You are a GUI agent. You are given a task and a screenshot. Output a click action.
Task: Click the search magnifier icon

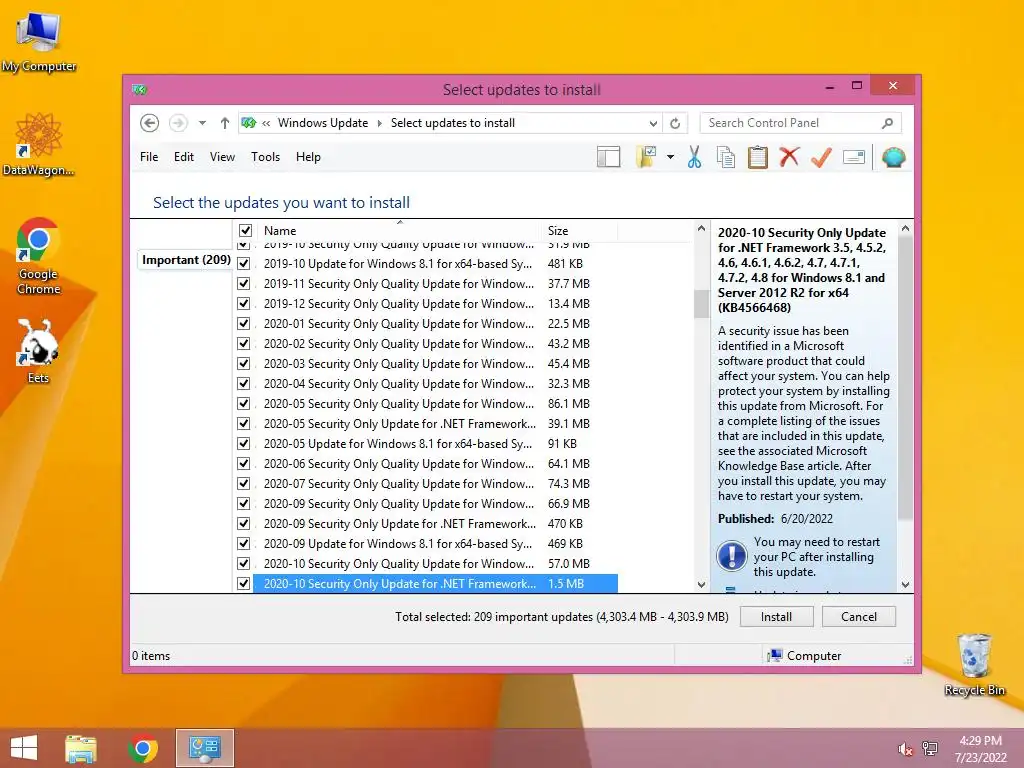pyautogui.click(x=888, y=123)
